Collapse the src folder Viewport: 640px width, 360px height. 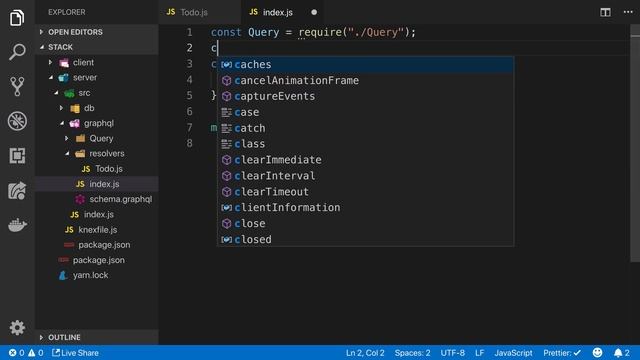pyautogui.click(x=97, y=93)
